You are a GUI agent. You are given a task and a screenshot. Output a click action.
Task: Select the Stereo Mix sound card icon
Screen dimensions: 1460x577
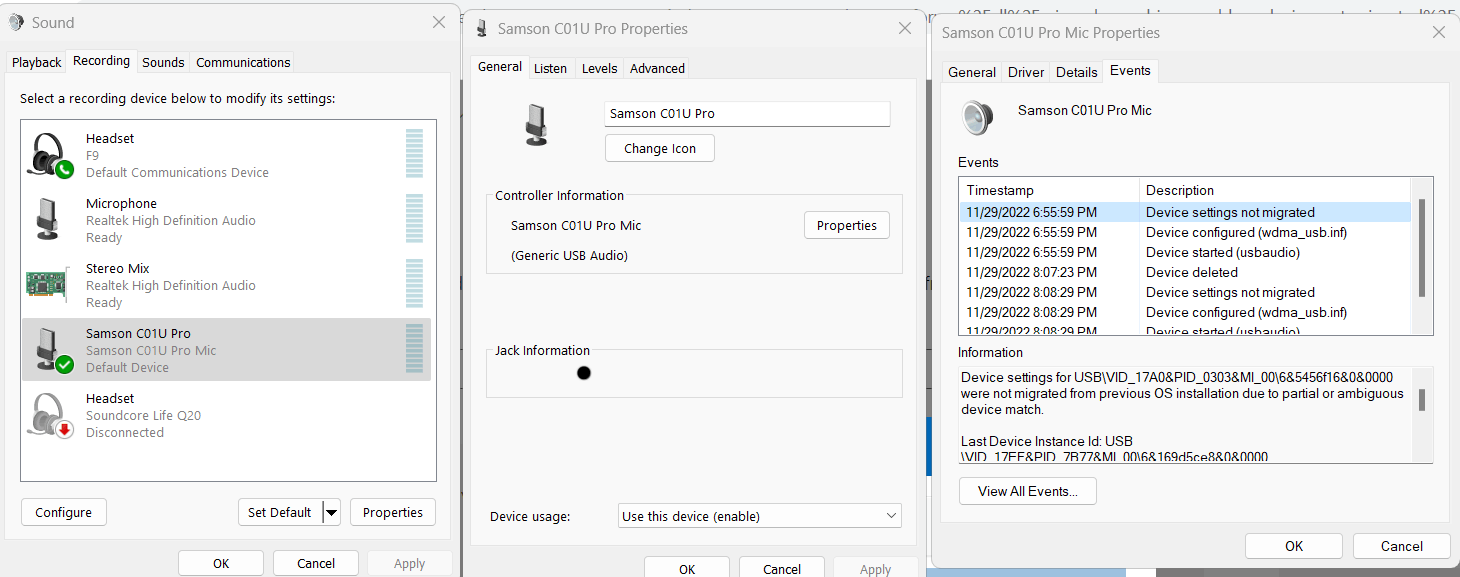click(46, 285)
